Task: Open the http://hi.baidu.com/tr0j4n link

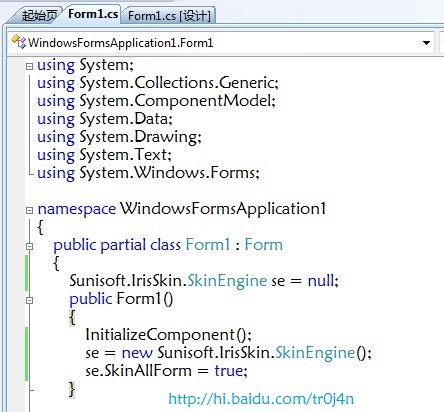Action: click(261, 399)
